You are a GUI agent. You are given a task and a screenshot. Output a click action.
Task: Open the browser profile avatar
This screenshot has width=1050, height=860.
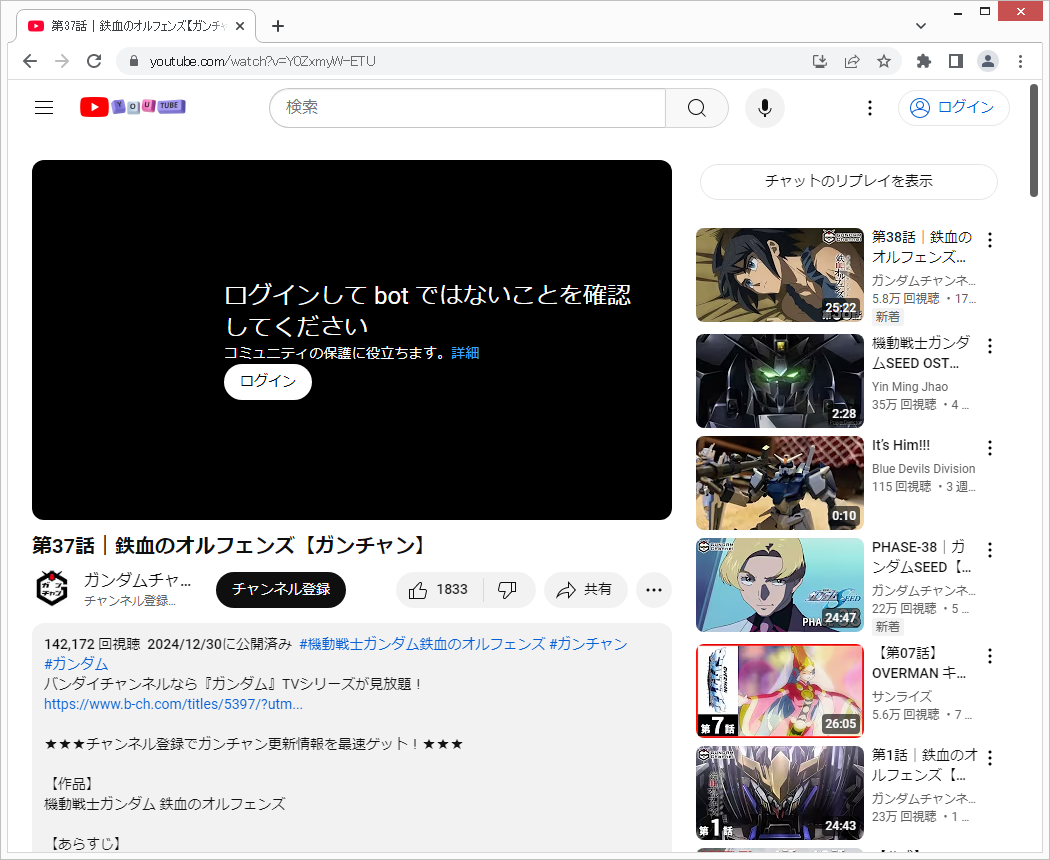(x=988, y=62)
